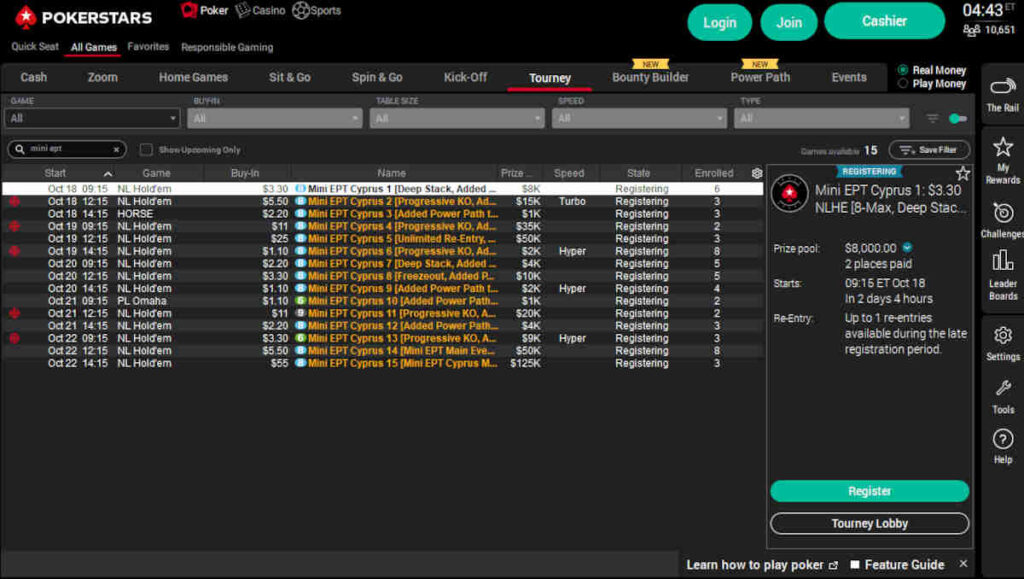
Task: Open Learn how to play poker link
Action: [761, 565]
